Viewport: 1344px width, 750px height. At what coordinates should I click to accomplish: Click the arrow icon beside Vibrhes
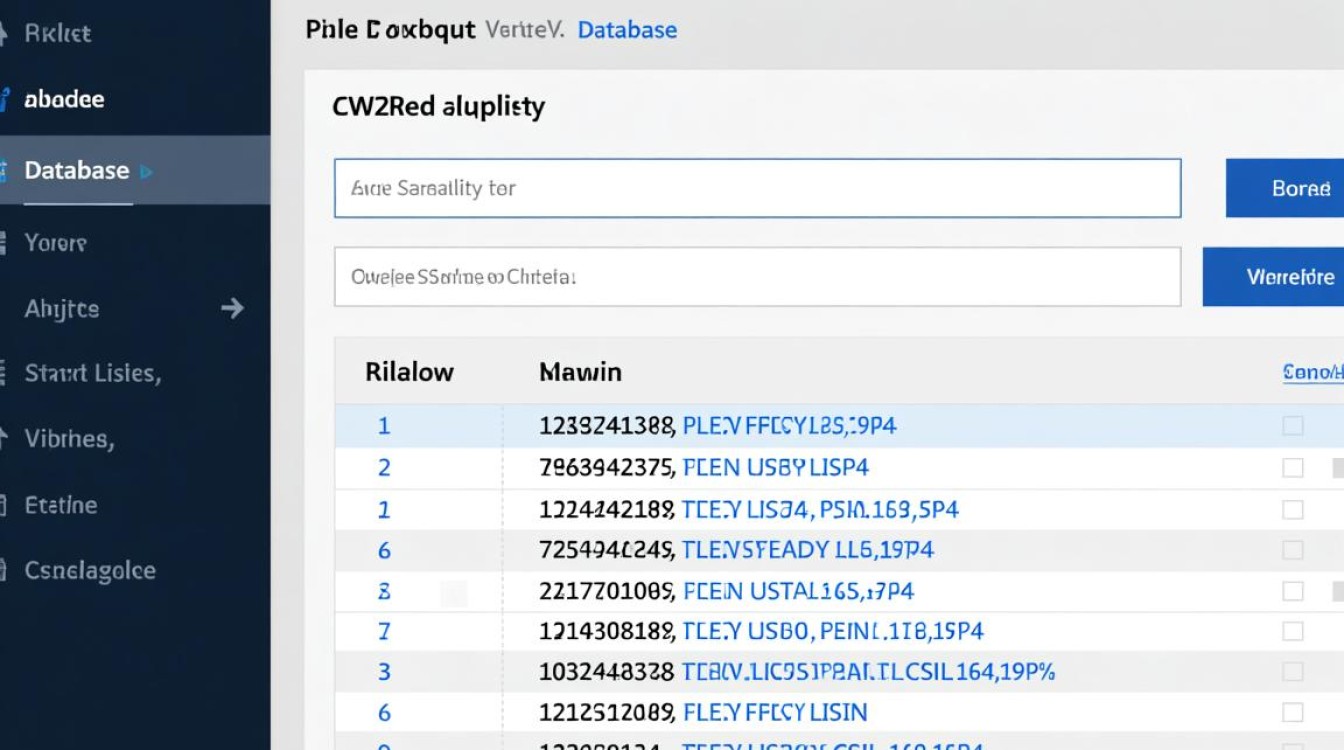click(4, 438)
